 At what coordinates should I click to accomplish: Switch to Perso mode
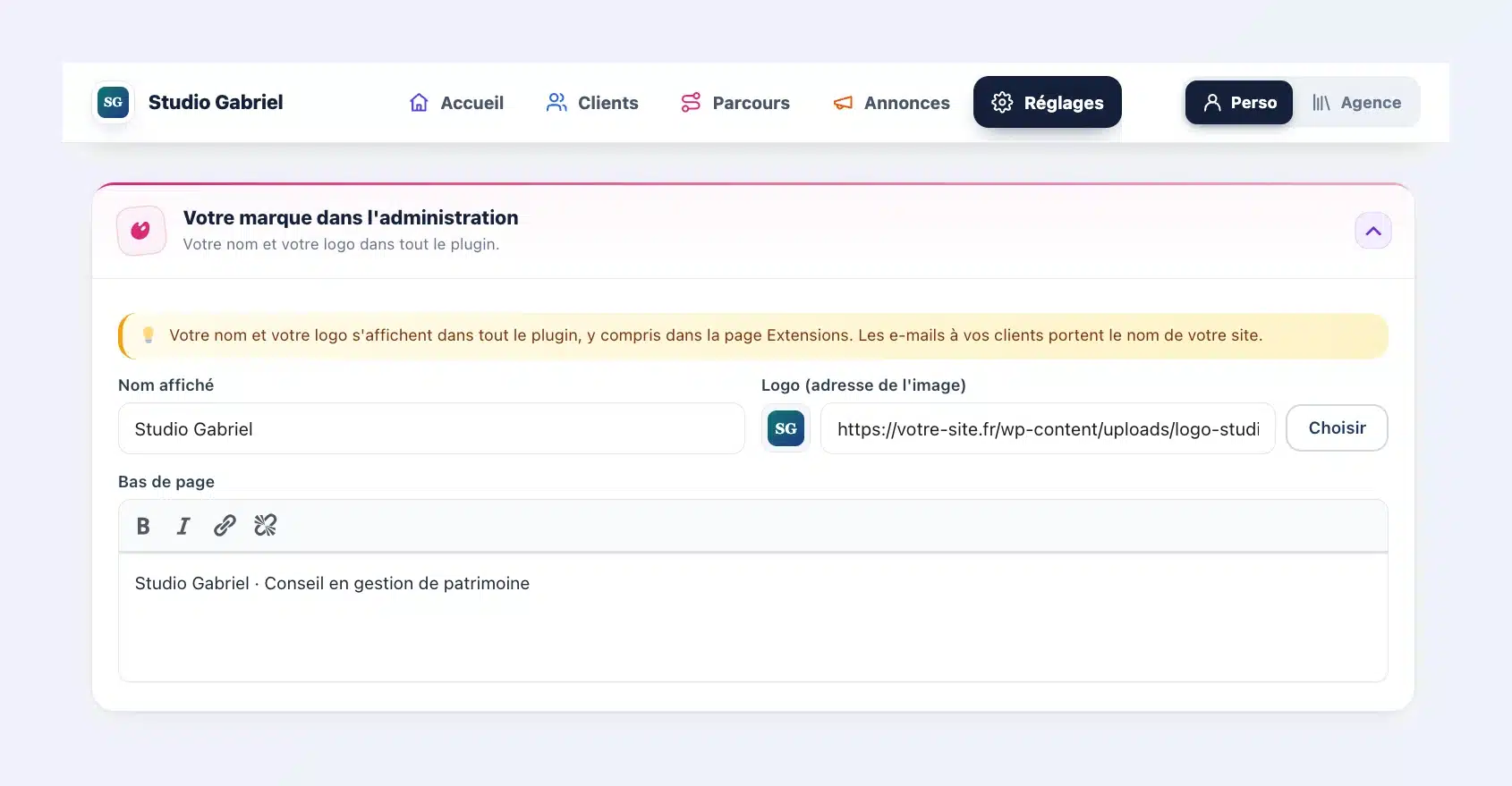point(1239,102)
